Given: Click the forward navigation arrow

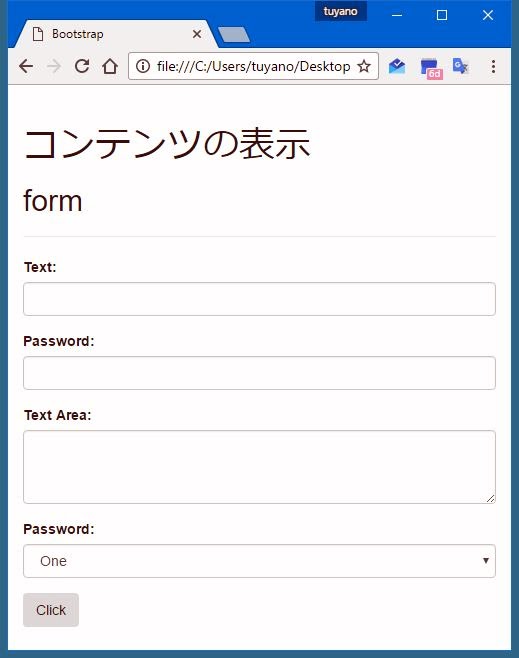Looking at the screenshot, I should pyautogui.click(x=54, y=66).
